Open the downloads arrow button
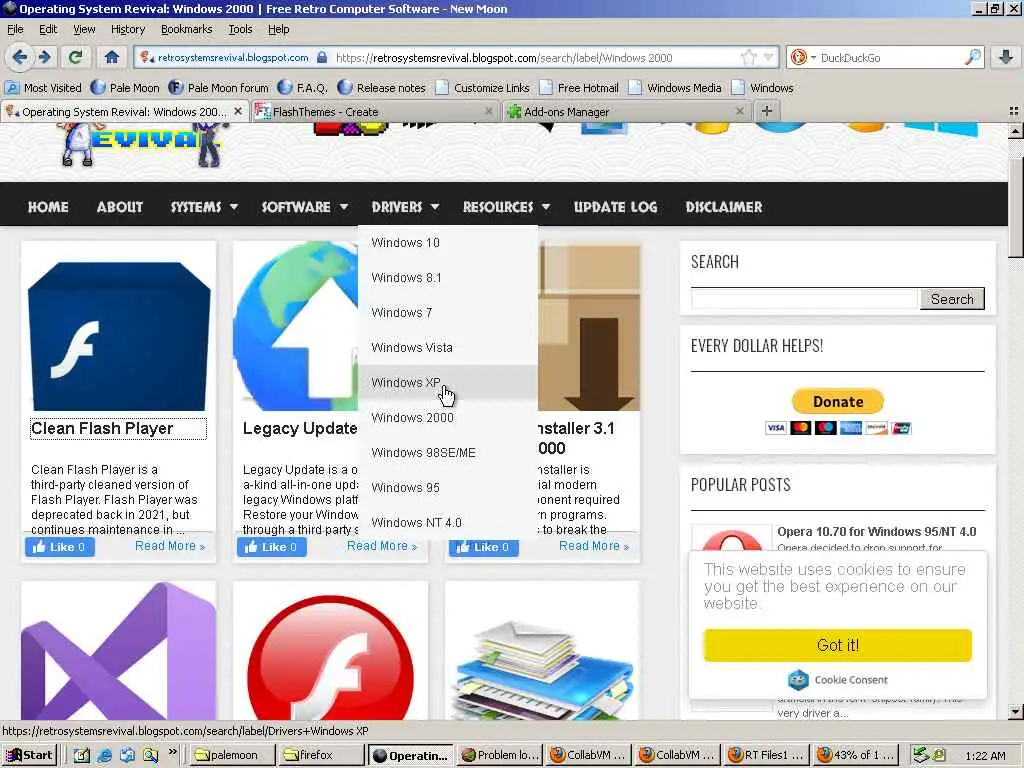 click(x=1006, y=57)
